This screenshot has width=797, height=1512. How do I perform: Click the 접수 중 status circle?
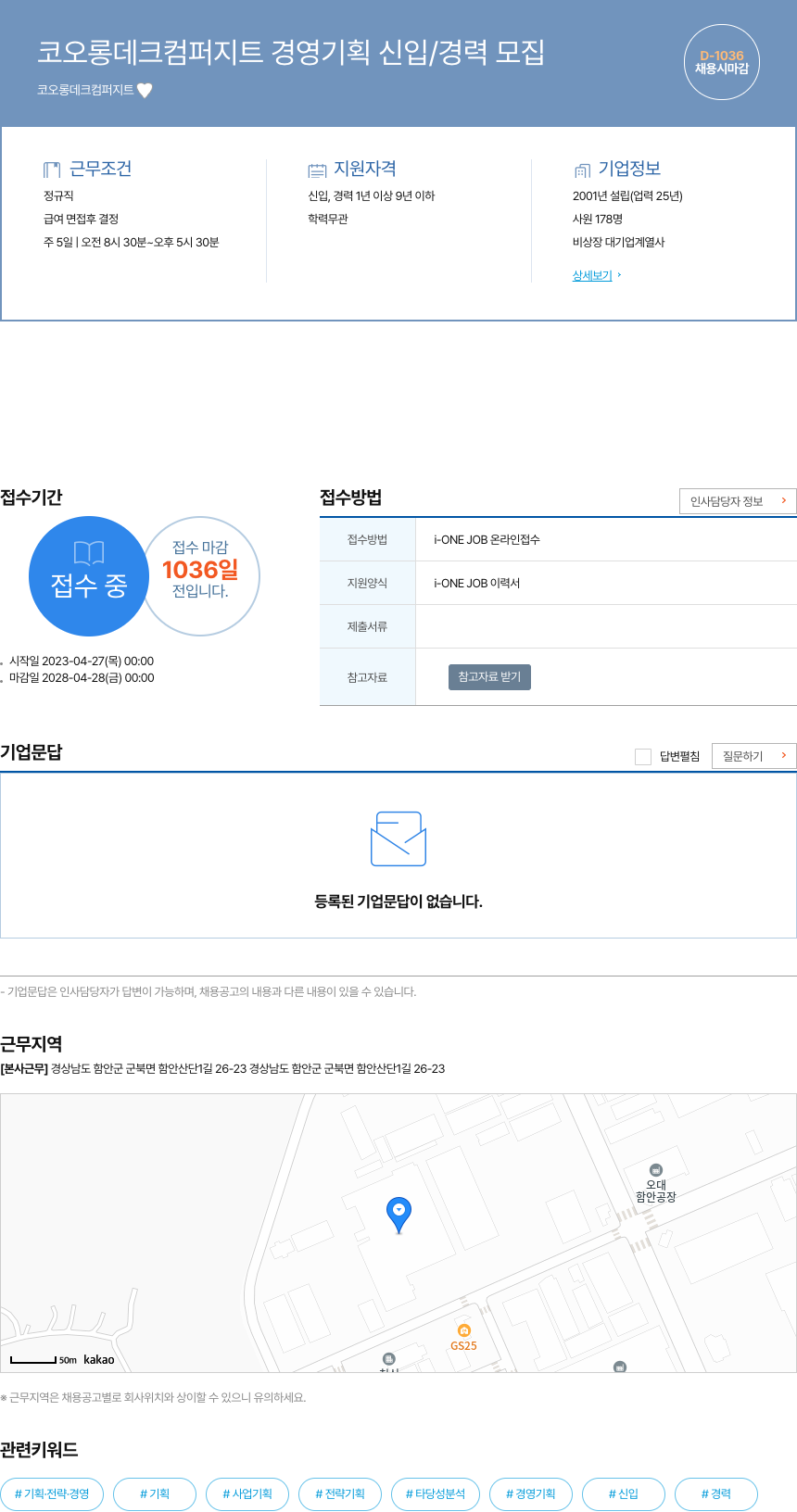point(89,576)
